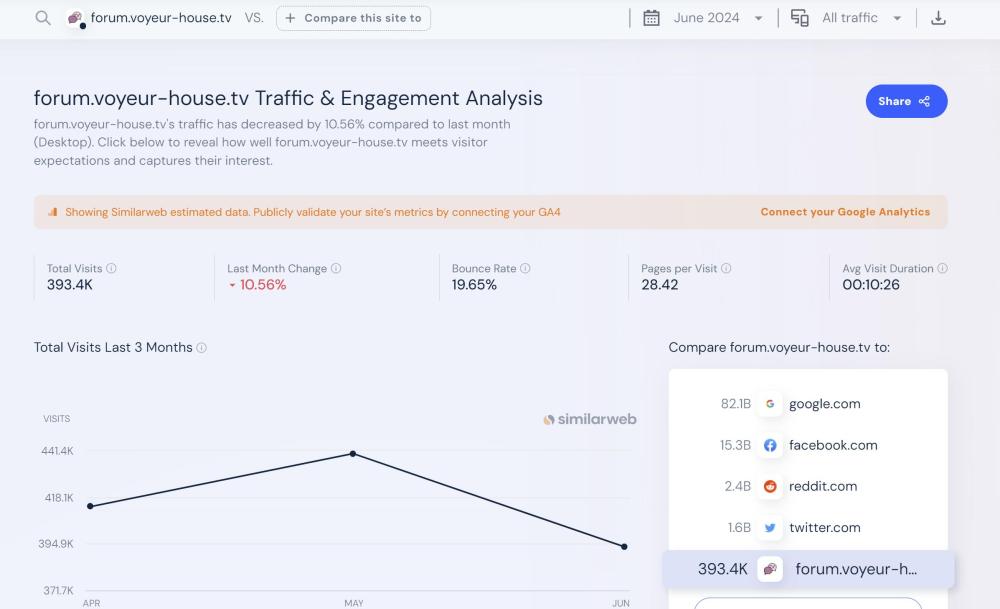The width and height of the screenshot is (1000, 609).
Task: Click info icon by Total Visits Last 3 Months
Action: coord(202,348)
